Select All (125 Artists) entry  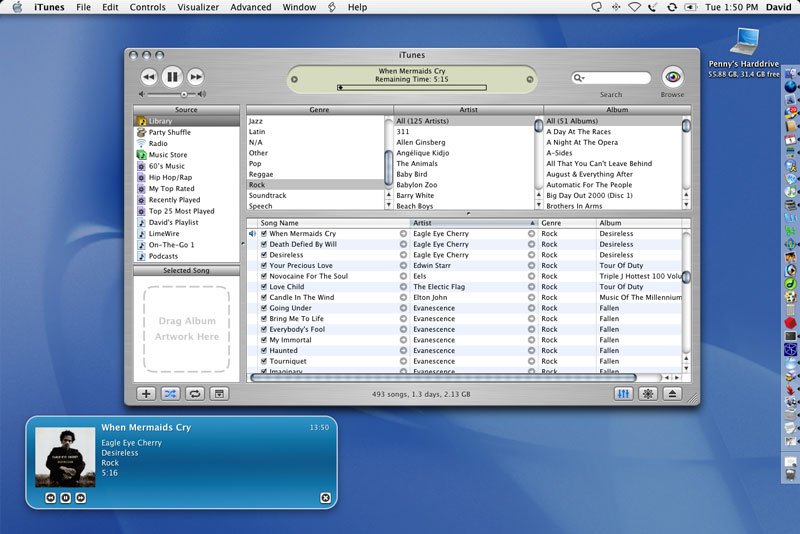[x=464, y=121]
